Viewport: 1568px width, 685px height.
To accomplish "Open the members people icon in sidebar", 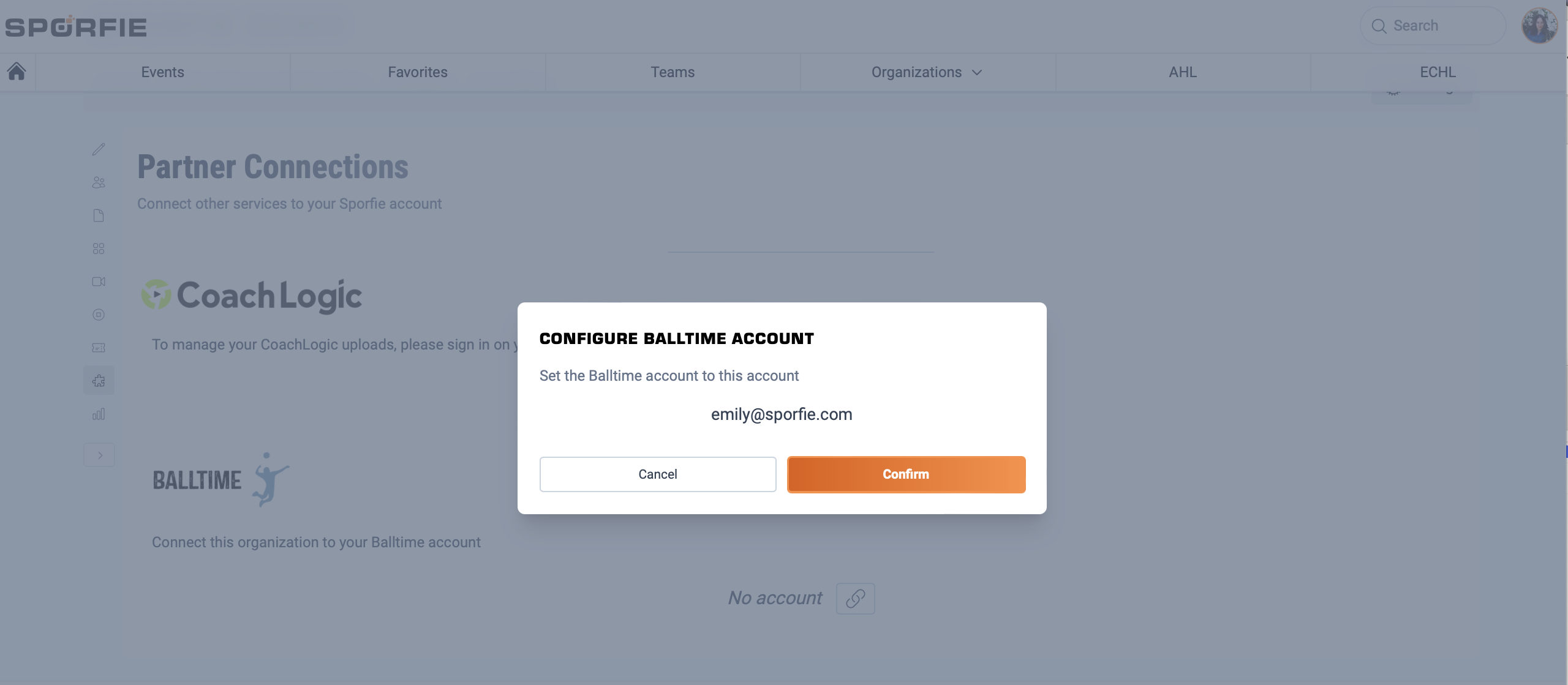I will tap(99, 182).
